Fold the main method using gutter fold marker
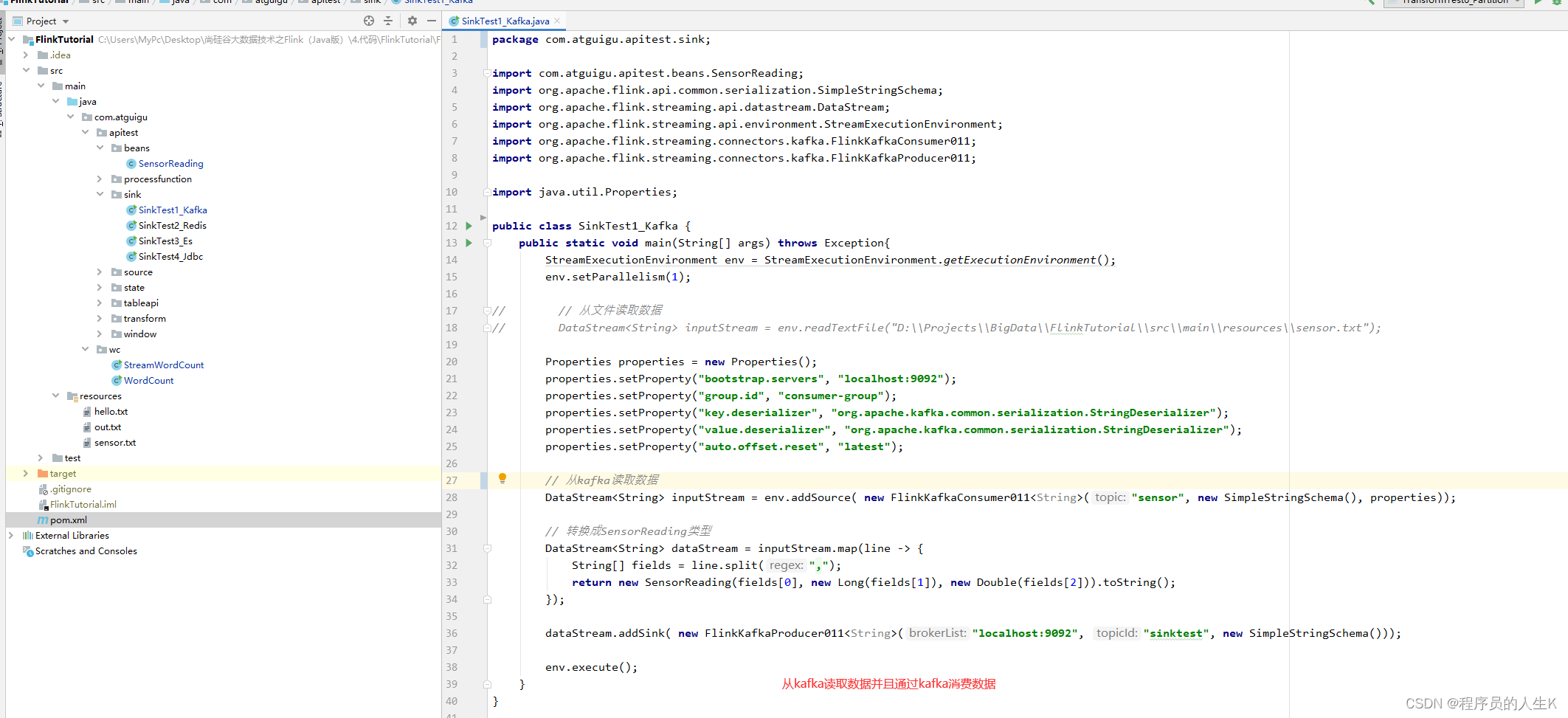 click(487, 244)
